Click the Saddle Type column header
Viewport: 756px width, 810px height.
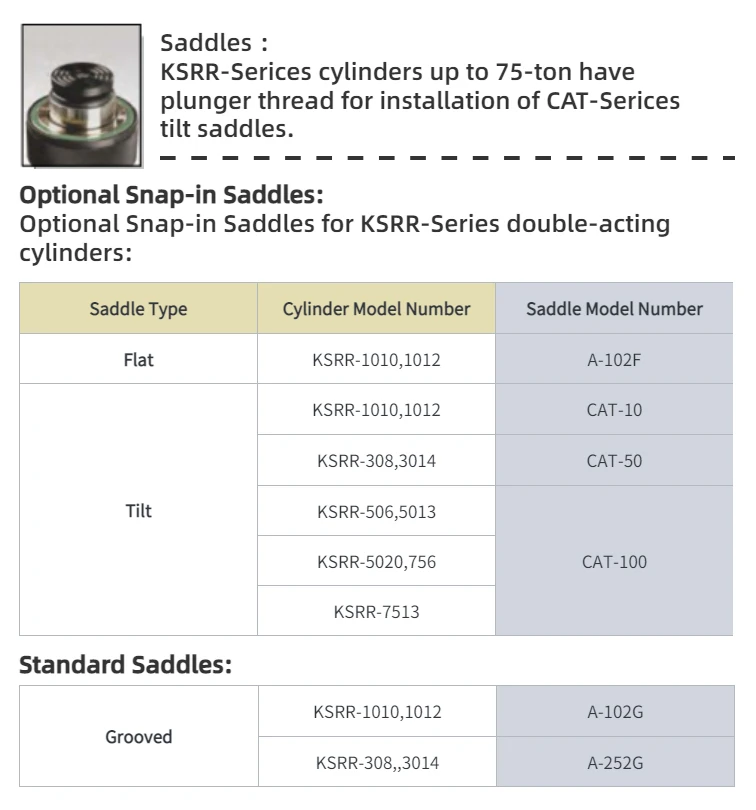[138, 309]
